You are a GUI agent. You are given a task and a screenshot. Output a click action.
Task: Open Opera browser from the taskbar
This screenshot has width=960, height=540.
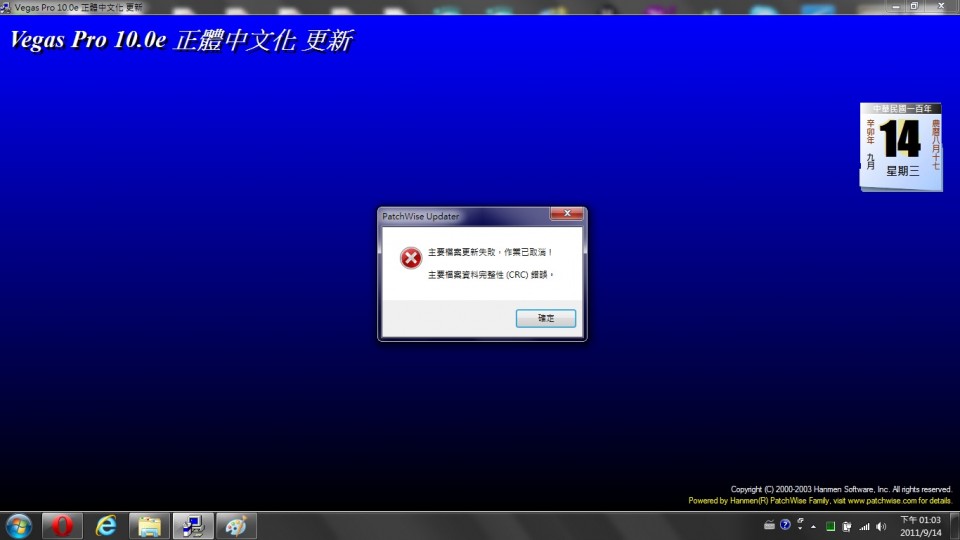pyautogui.click(x=62, y=526)
